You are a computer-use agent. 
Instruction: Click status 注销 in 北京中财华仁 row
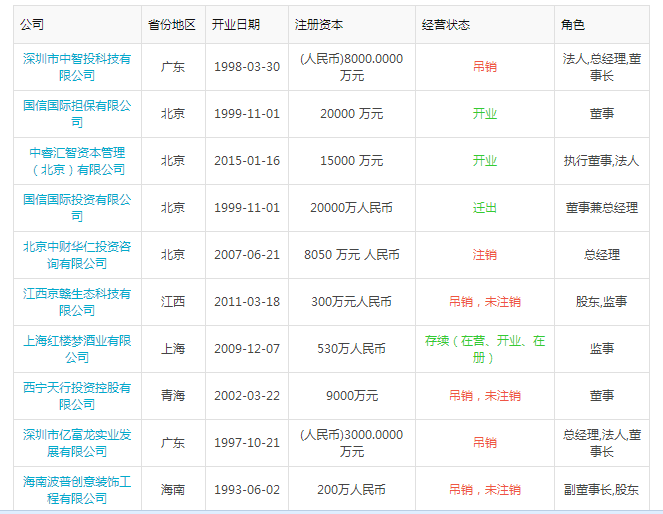point(485,254)
